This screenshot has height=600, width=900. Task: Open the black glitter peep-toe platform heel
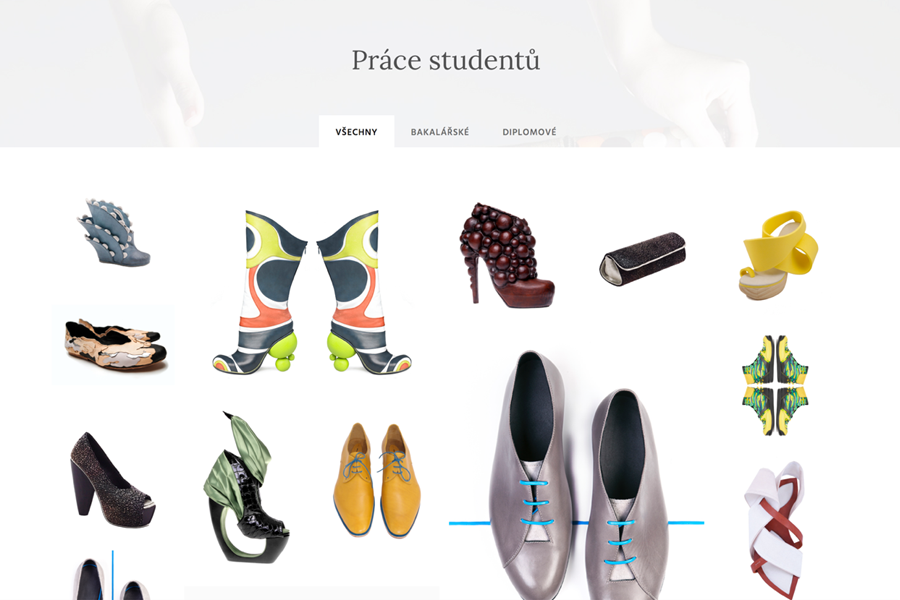[x=112, y=481]
